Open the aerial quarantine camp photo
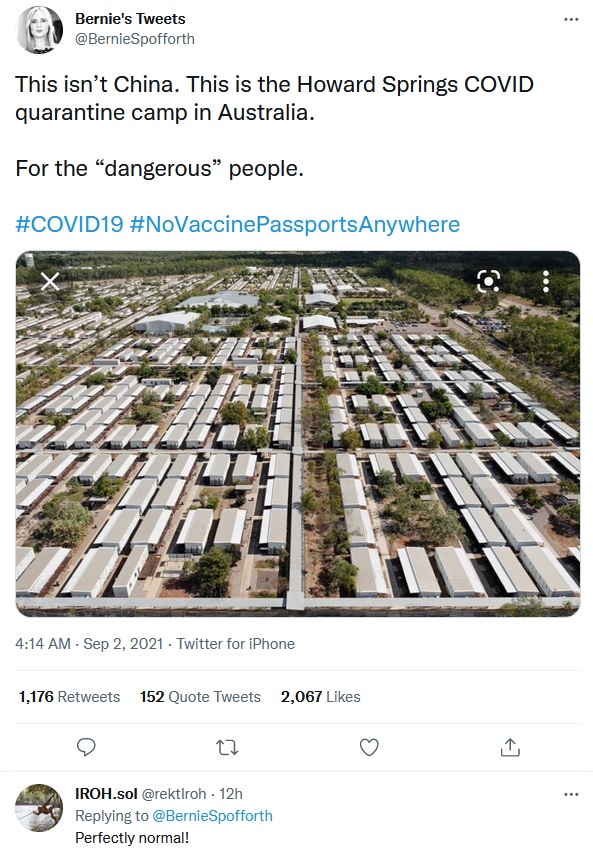Screen dimensions: 593x851 point(298,434)
